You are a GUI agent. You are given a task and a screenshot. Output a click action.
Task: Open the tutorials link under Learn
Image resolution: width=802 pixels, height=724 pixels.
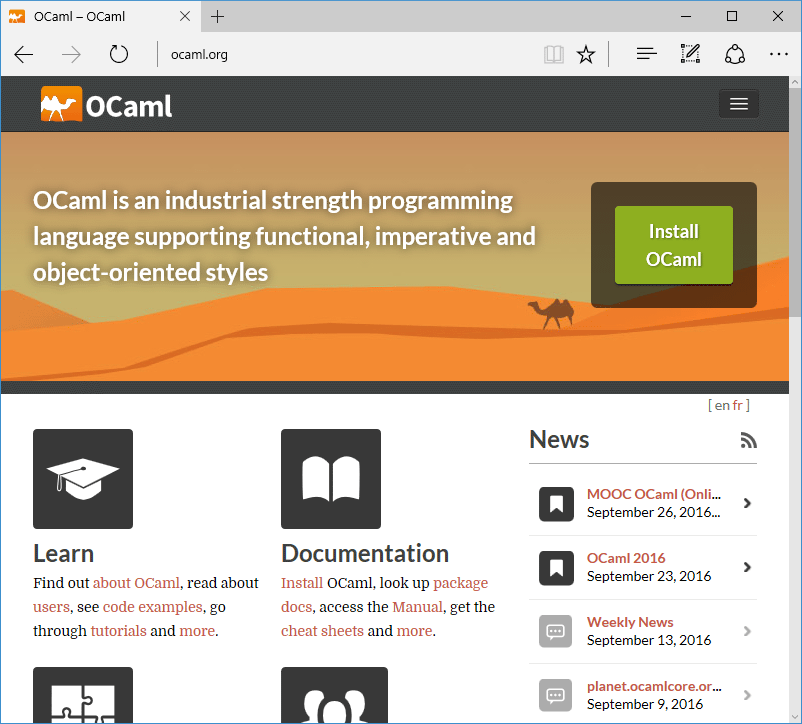(x=118, y=630)
